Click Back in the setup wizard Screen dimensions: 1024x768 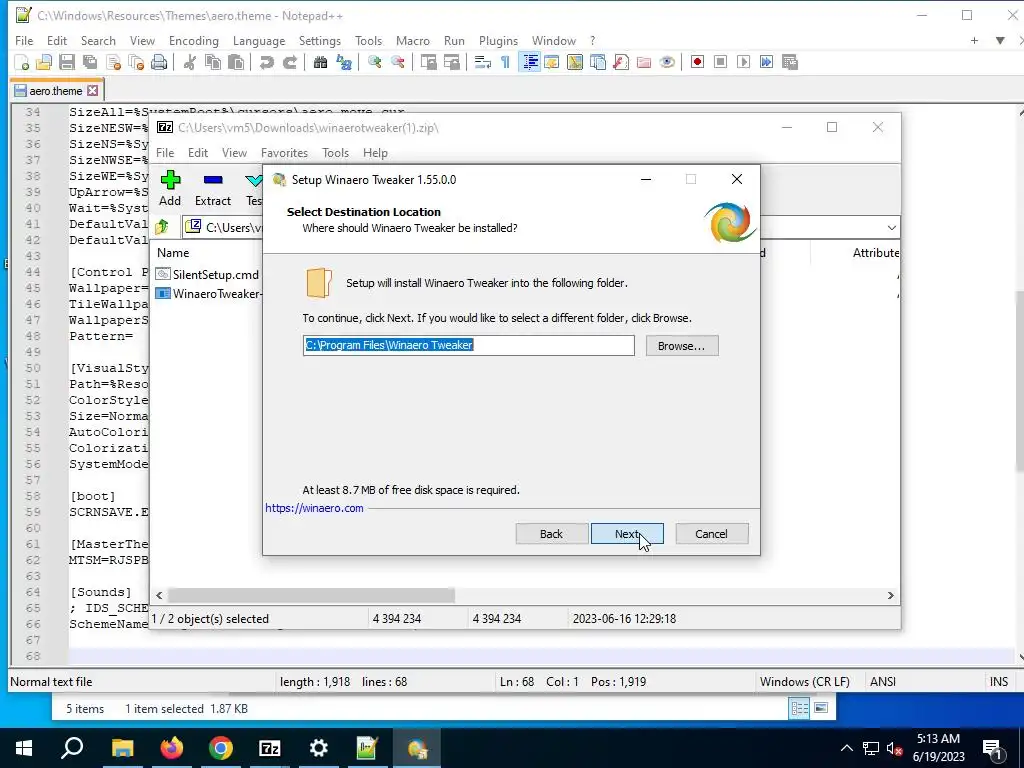click(551, 534)
